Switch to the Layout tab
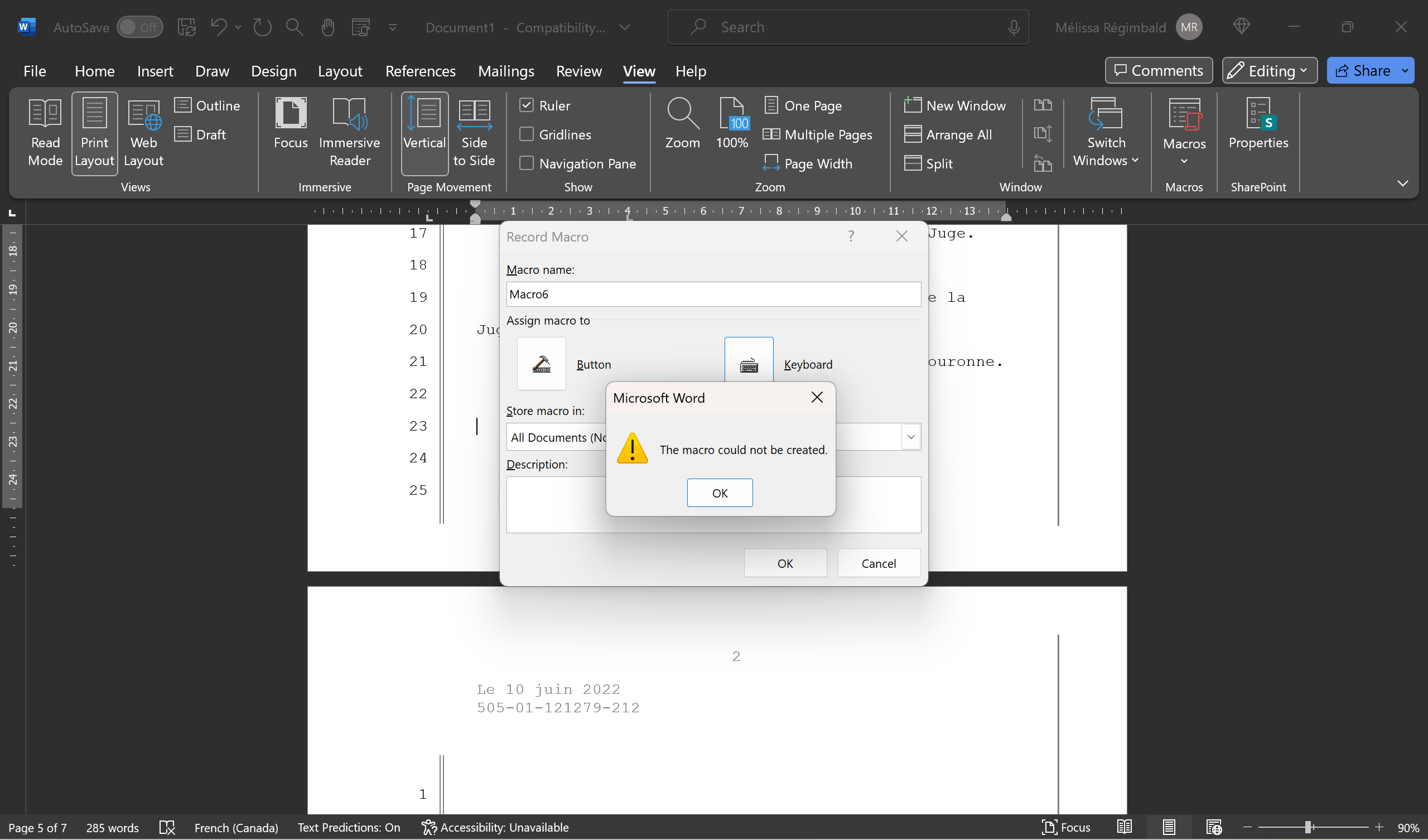This screenshot has height=840, width=1428. tap(340, 71)
